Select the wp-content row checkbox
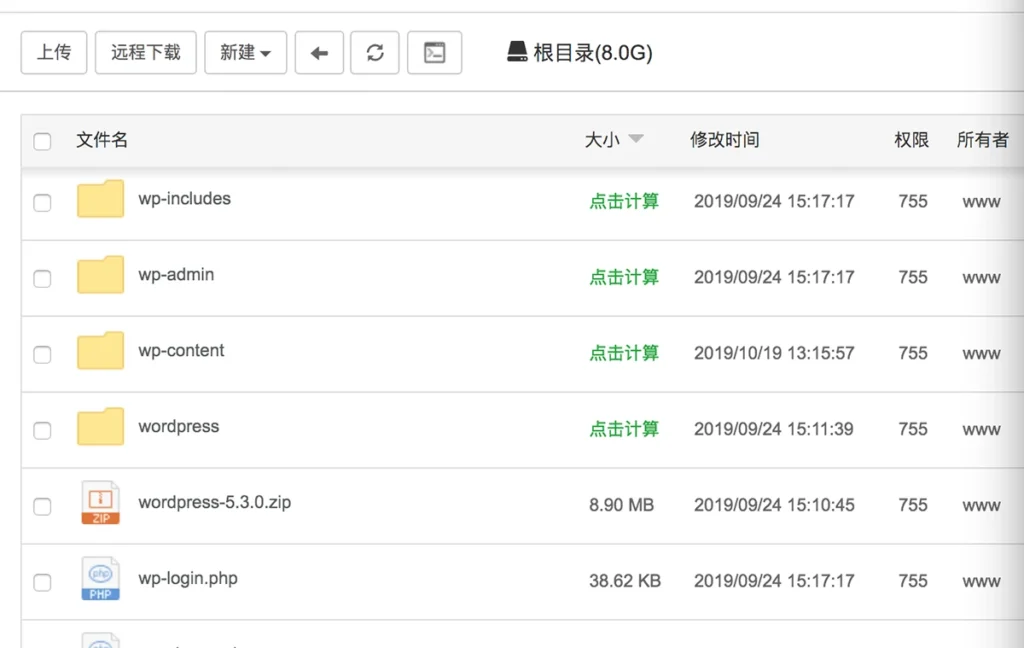Screen dimensions: 1024x648 pos(42,354)
